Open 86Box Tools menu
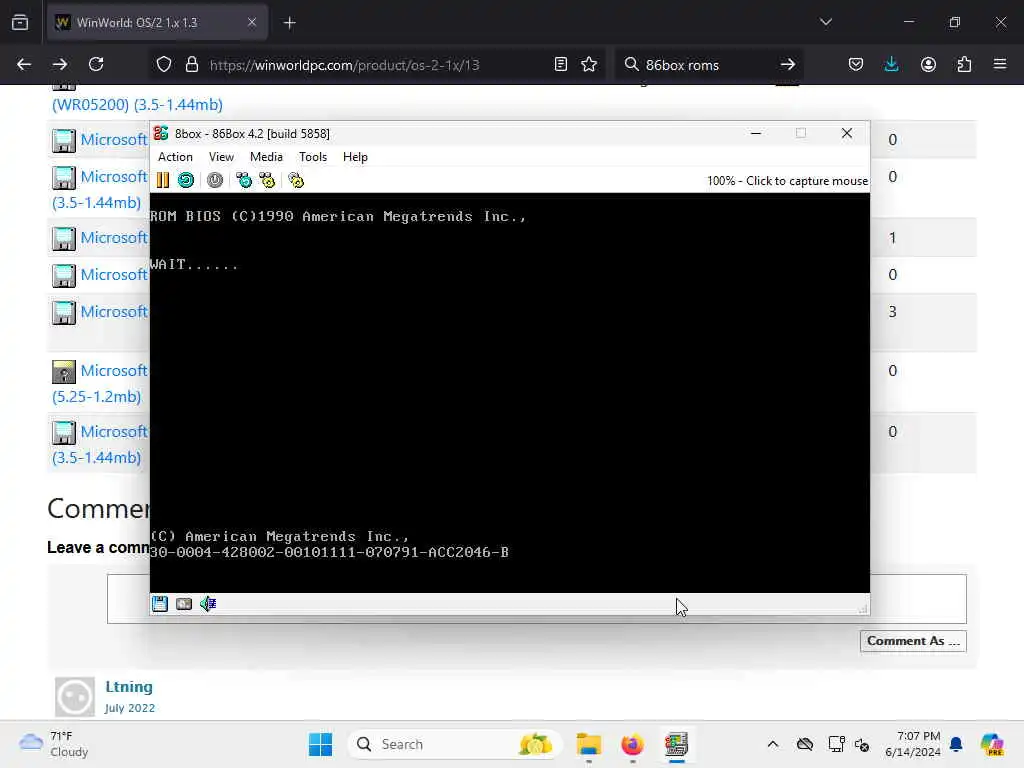Image resolution: width=1024 pixels, height=768 pixels. (x=313, y=157)
